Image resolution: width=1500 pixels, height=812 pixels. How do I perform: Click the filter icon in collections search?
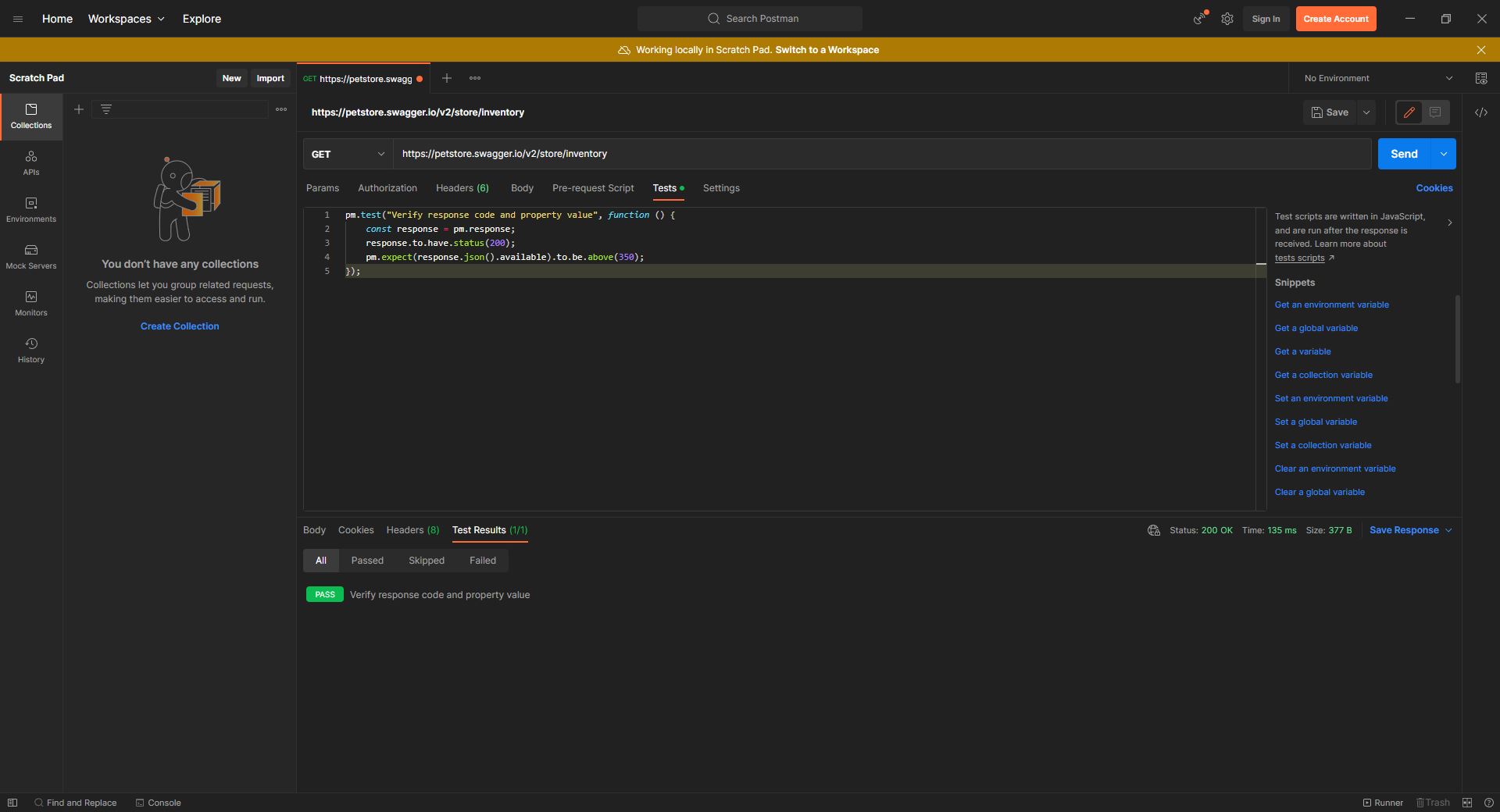tap(106, 109)
